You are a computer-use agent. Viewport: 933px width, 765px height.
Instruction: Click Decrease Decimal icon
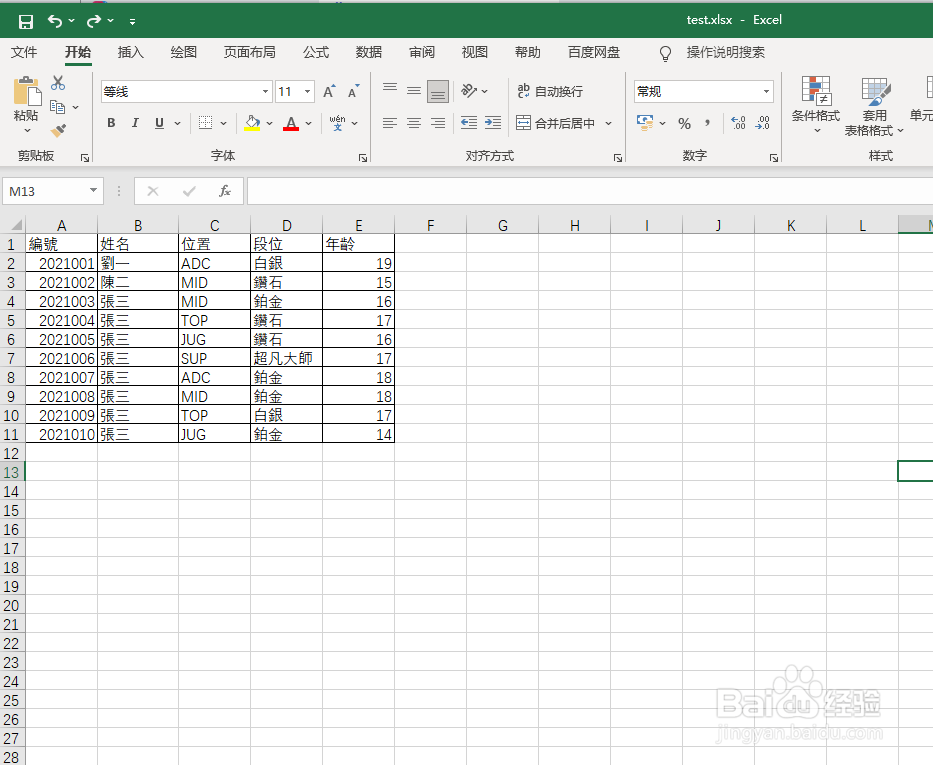click(762, 123)
